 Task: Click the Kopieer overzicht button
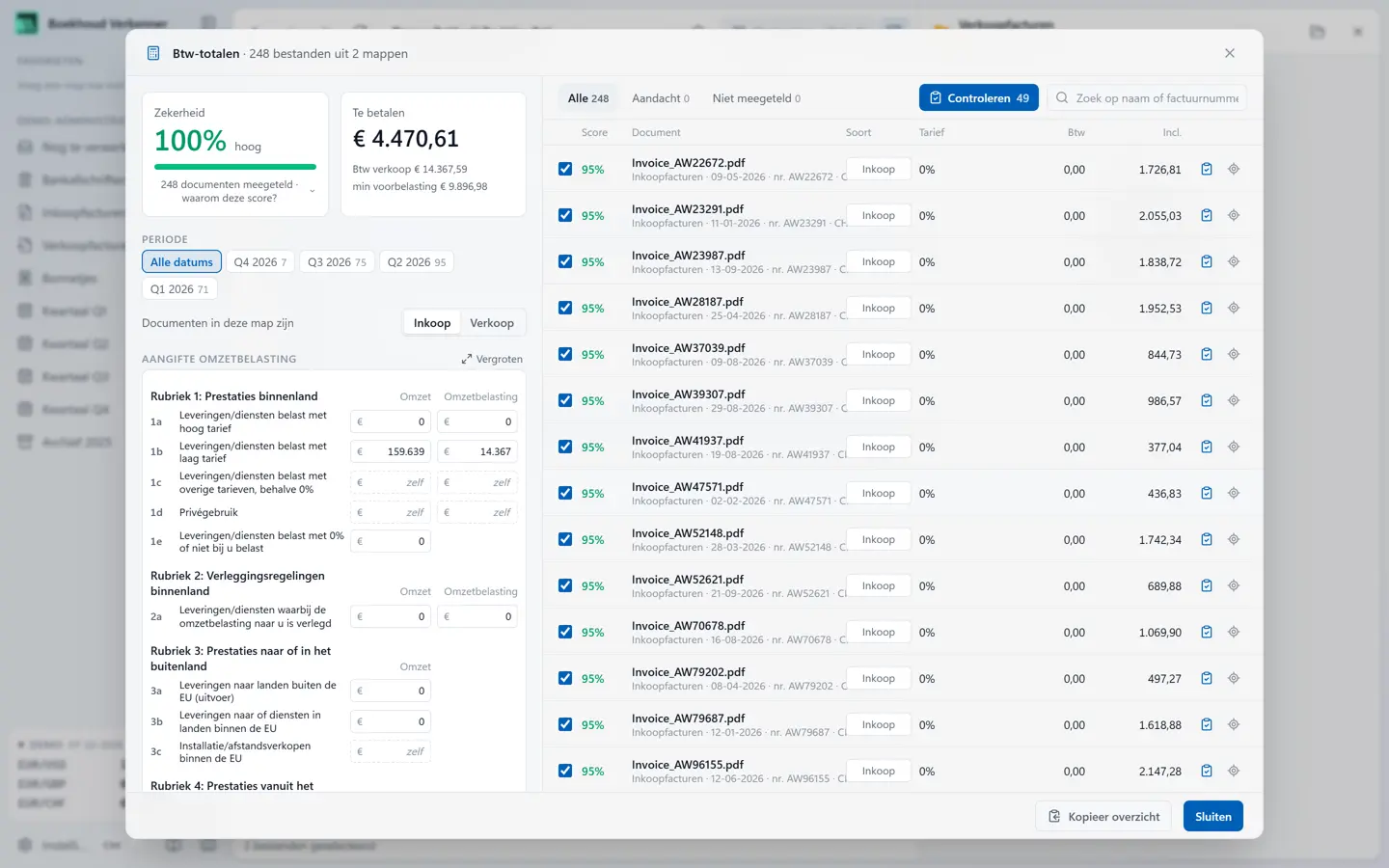click(x=1103, y=816)
